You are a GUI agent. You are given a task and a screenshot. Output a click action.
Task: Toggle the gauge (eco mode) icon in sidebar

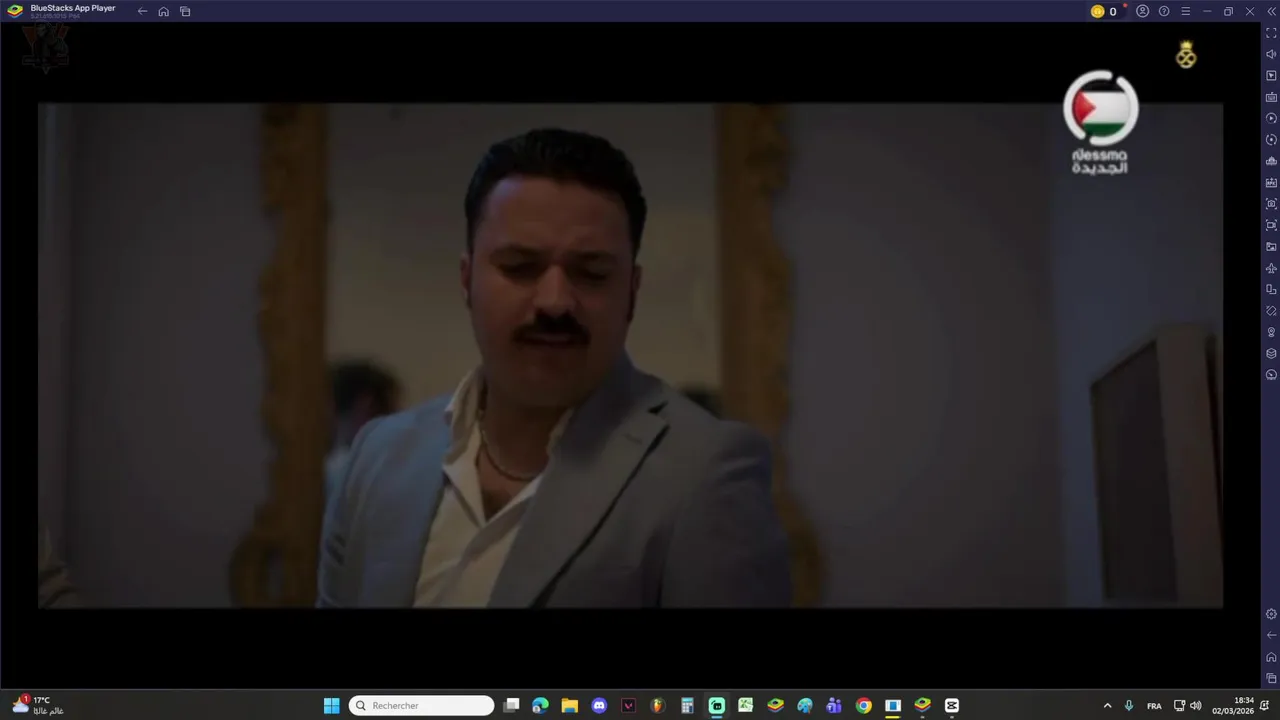(1271, 375)
